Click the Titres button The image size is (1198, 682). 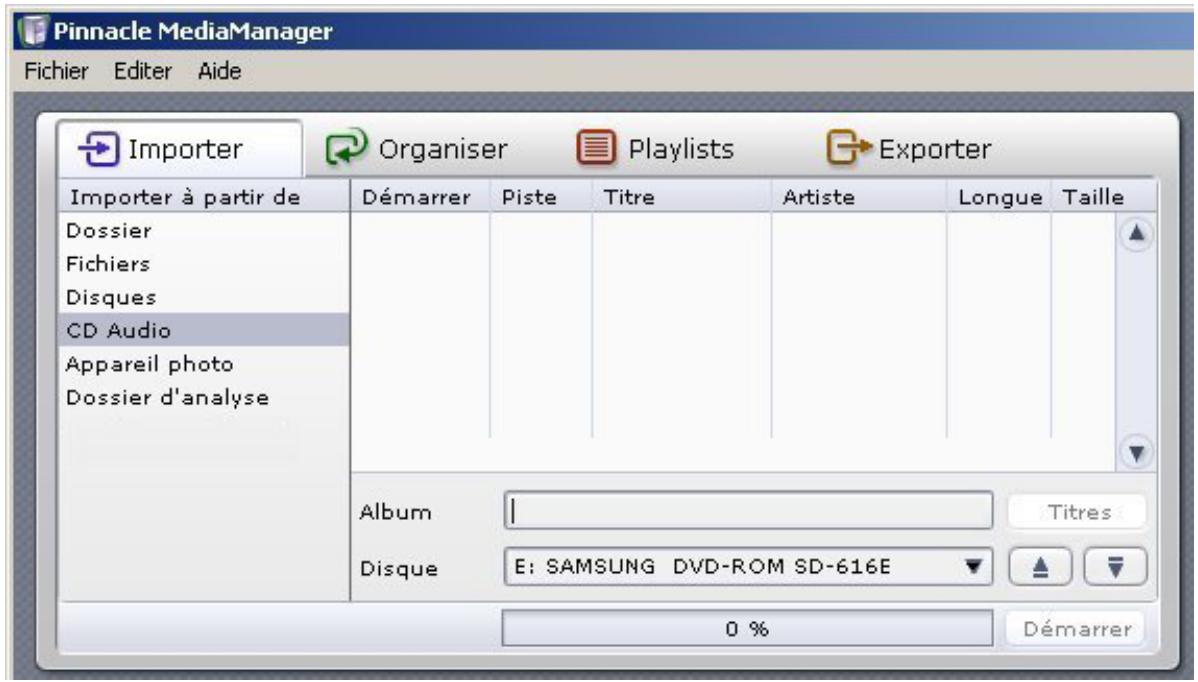point(1077,512)
